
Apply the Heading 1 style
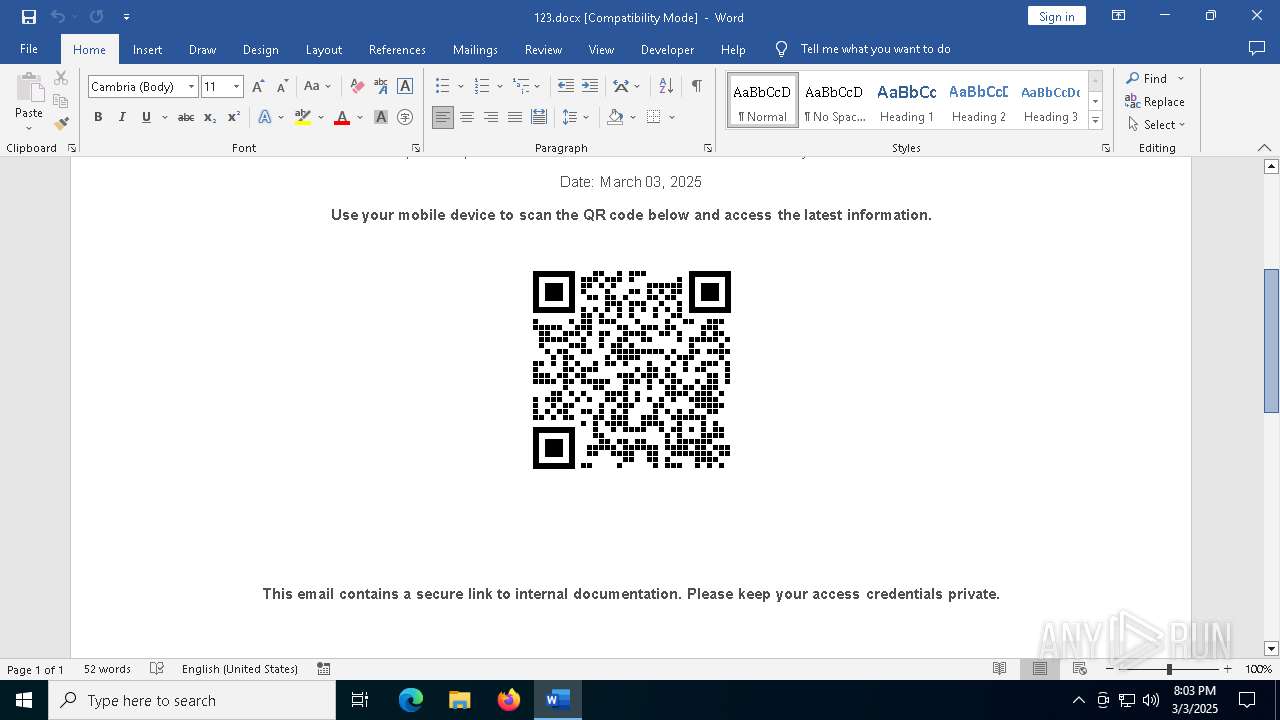[x=907, y=101]
